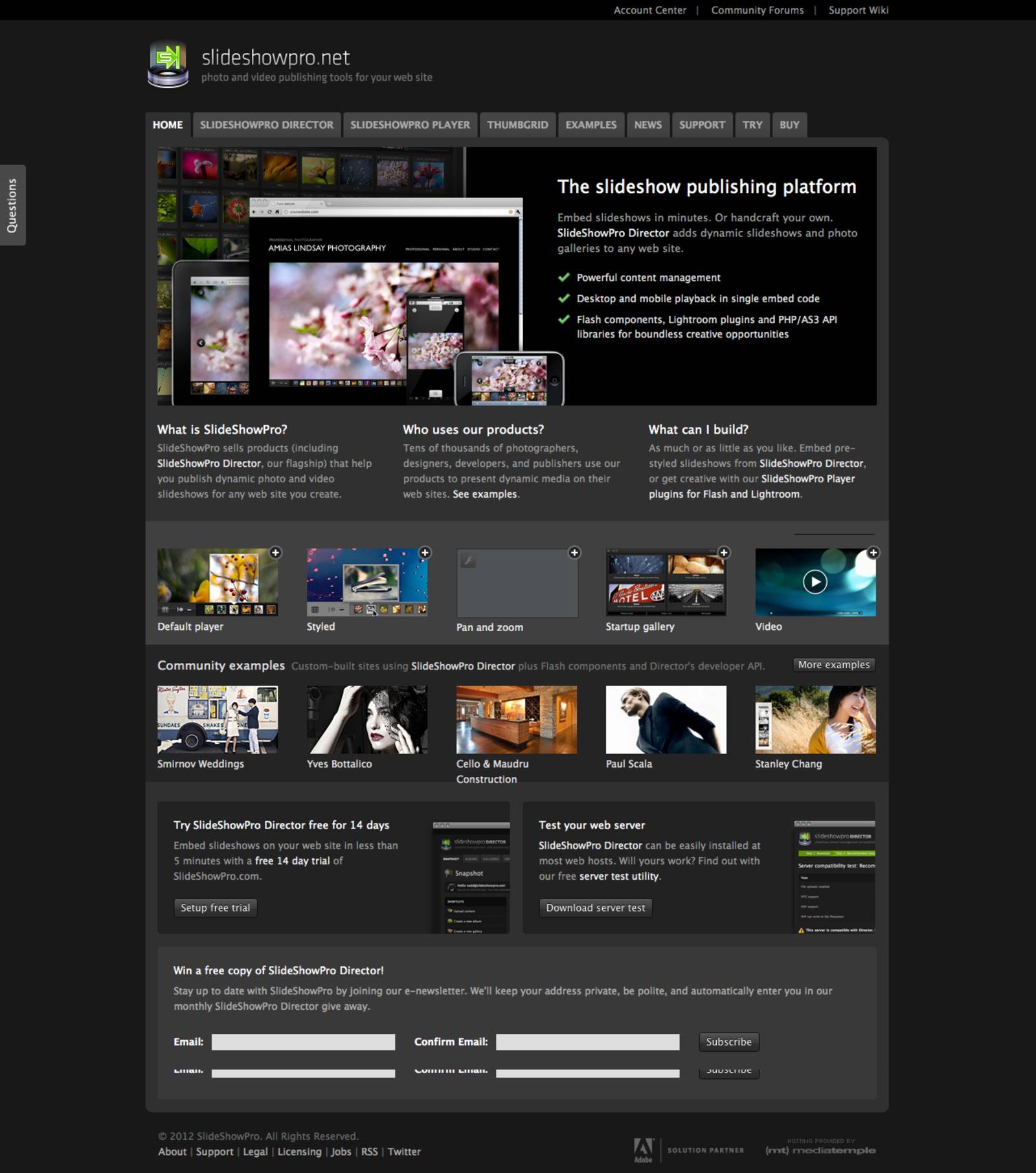Open the Stanley Chang thumbnail

[815, 719]
